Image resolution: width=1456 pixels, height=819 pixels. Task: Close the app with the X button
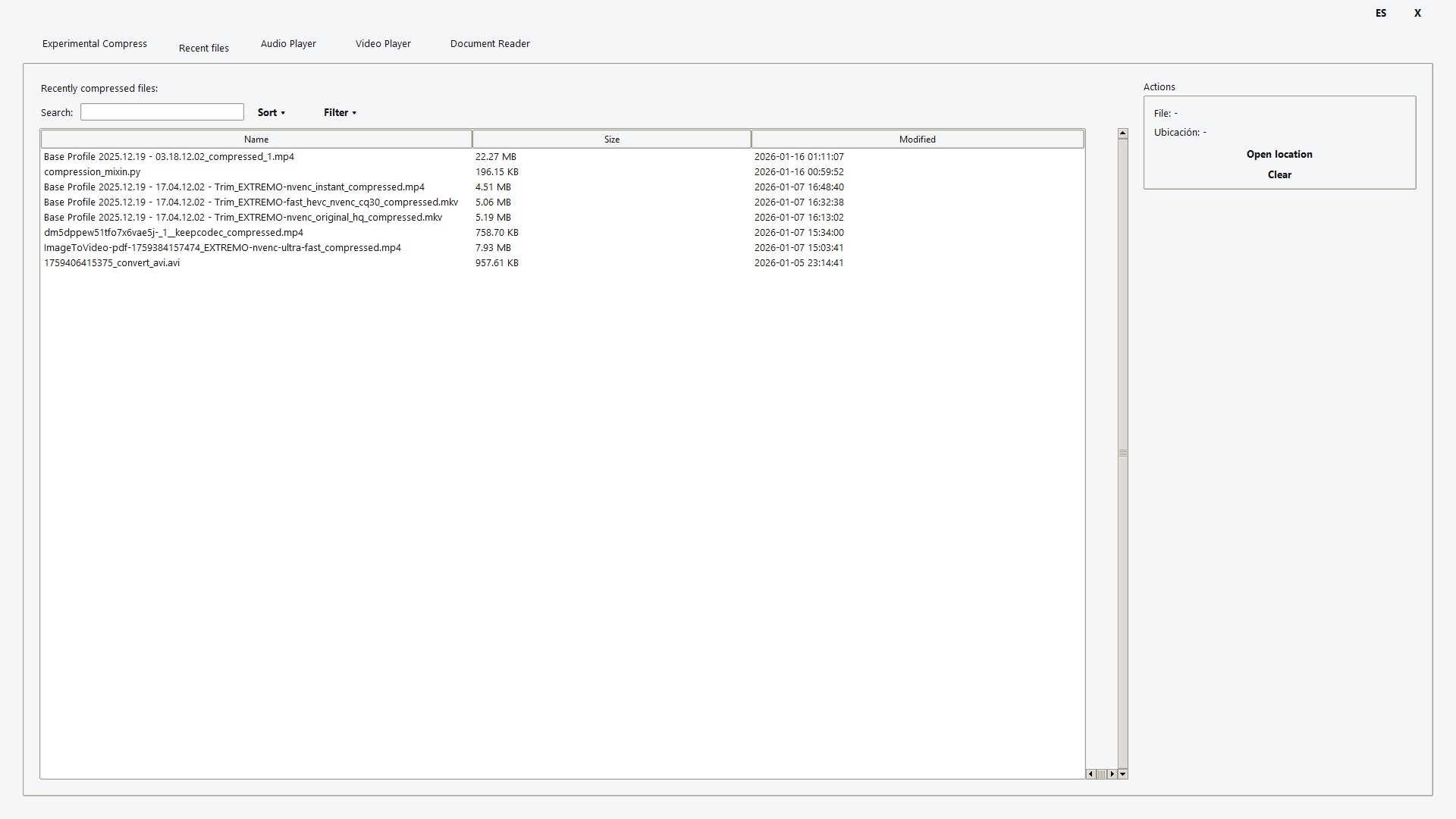1417,13
